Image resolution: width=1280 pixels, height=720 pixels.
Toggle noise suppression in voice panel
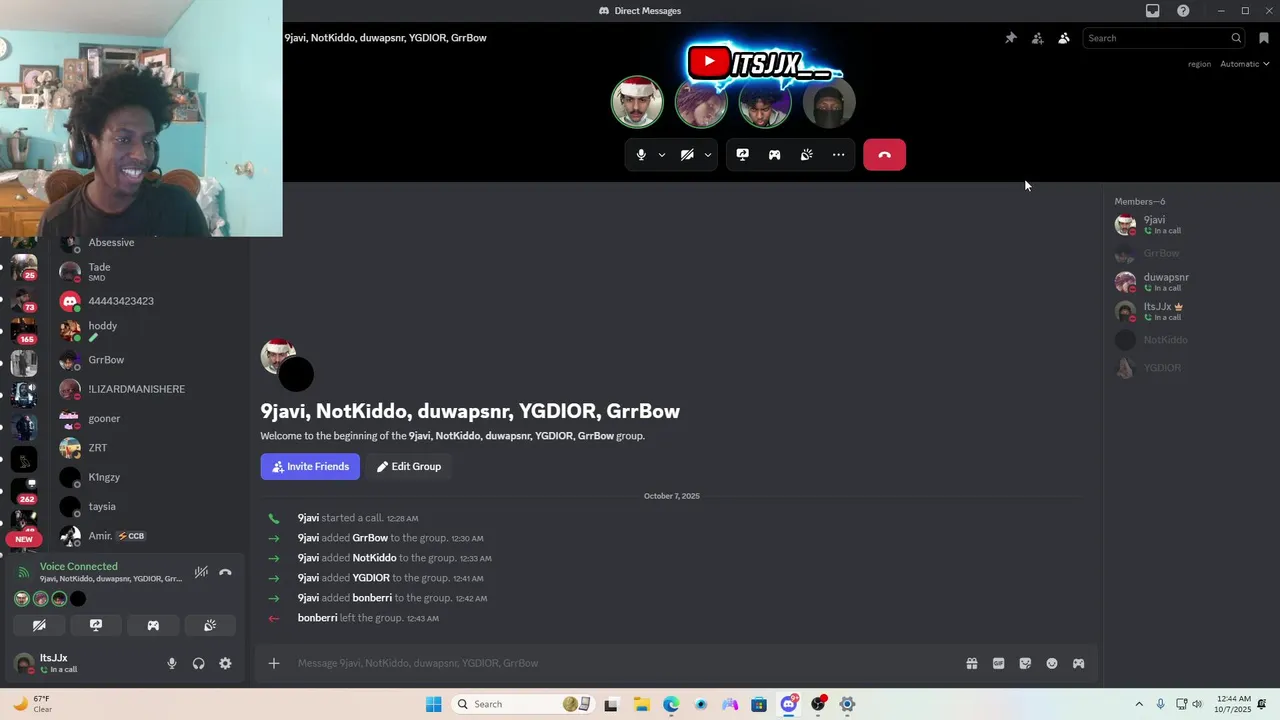click(201, 572)
